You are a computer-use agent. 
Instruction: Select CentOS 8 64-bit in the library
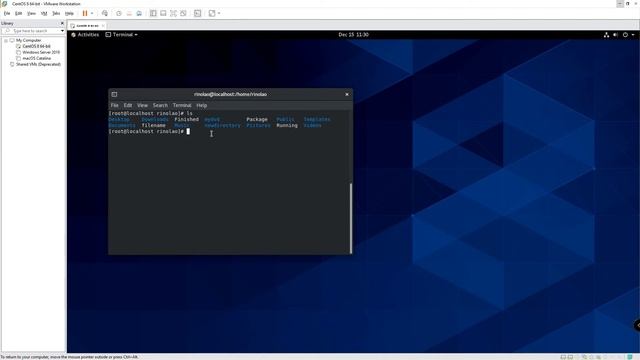37,46
